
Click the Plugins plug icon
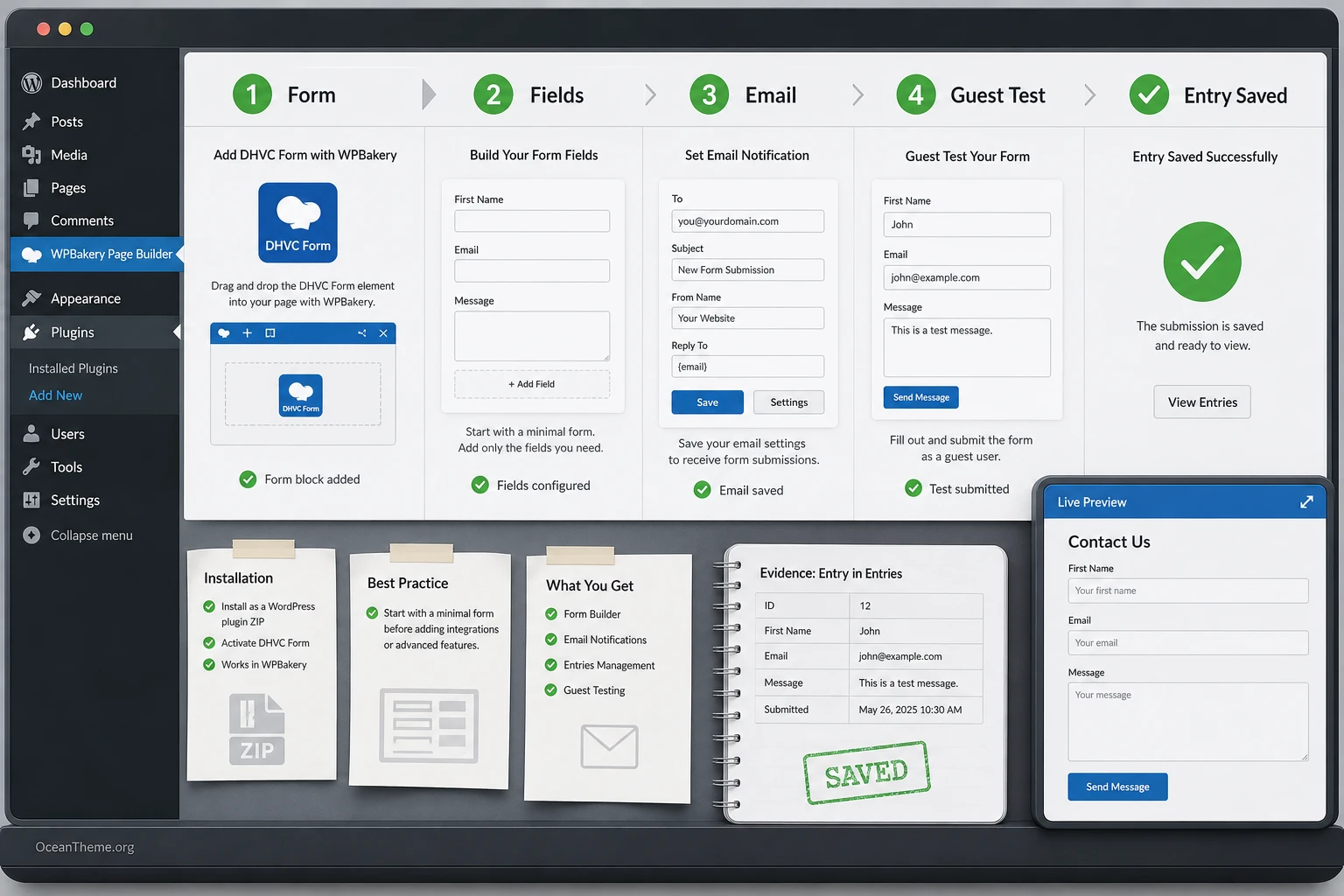31,332
